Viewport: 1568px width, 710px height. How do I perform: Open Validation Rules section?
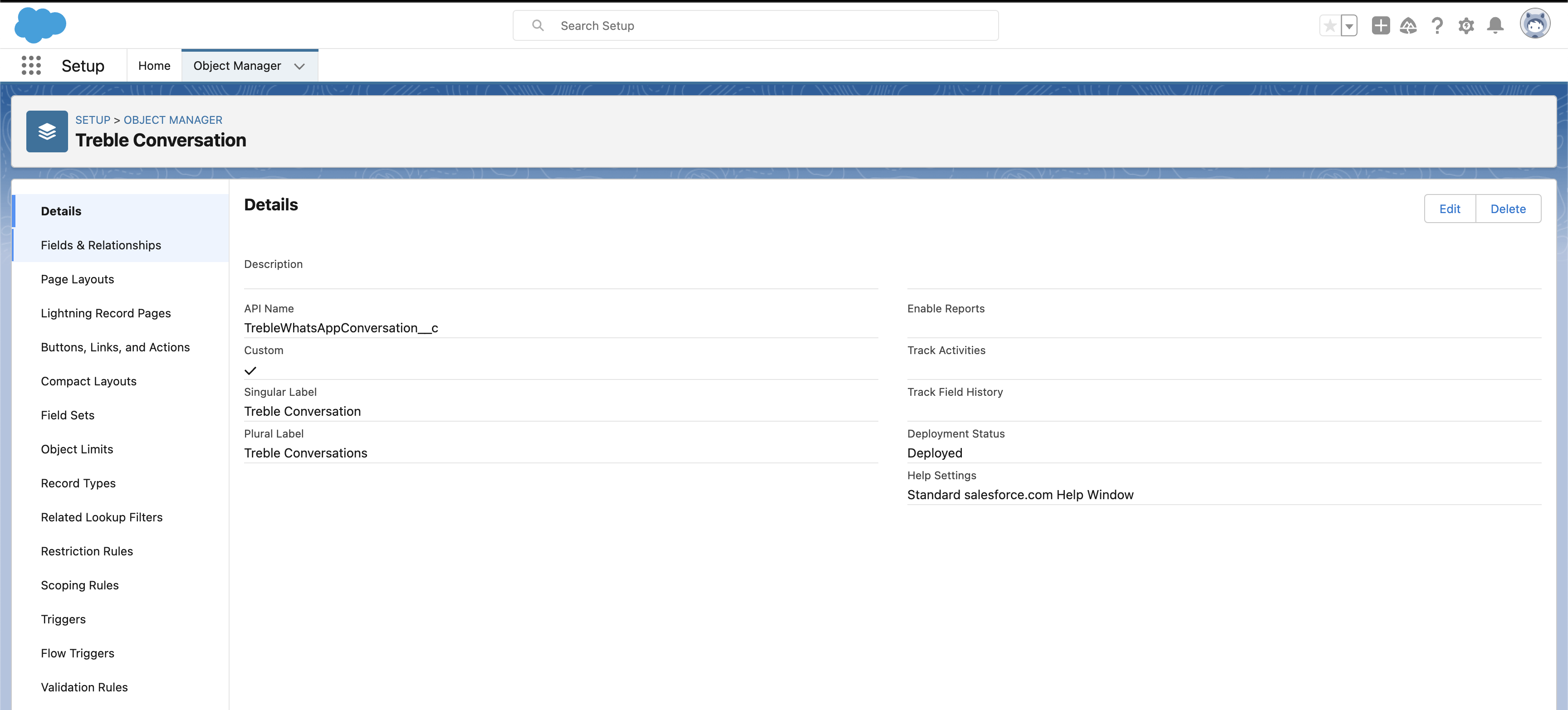point(121,687)
